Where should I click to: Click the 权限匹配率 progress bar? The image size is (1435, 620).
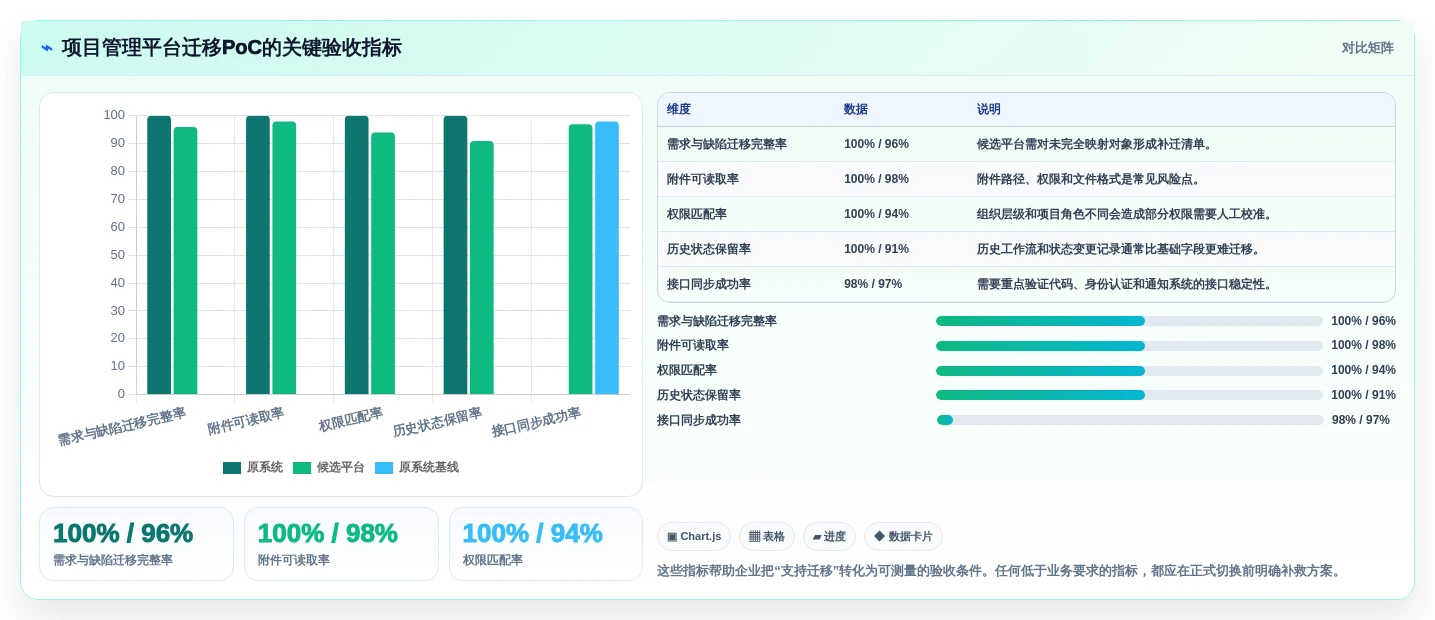tap(1129, 370)
